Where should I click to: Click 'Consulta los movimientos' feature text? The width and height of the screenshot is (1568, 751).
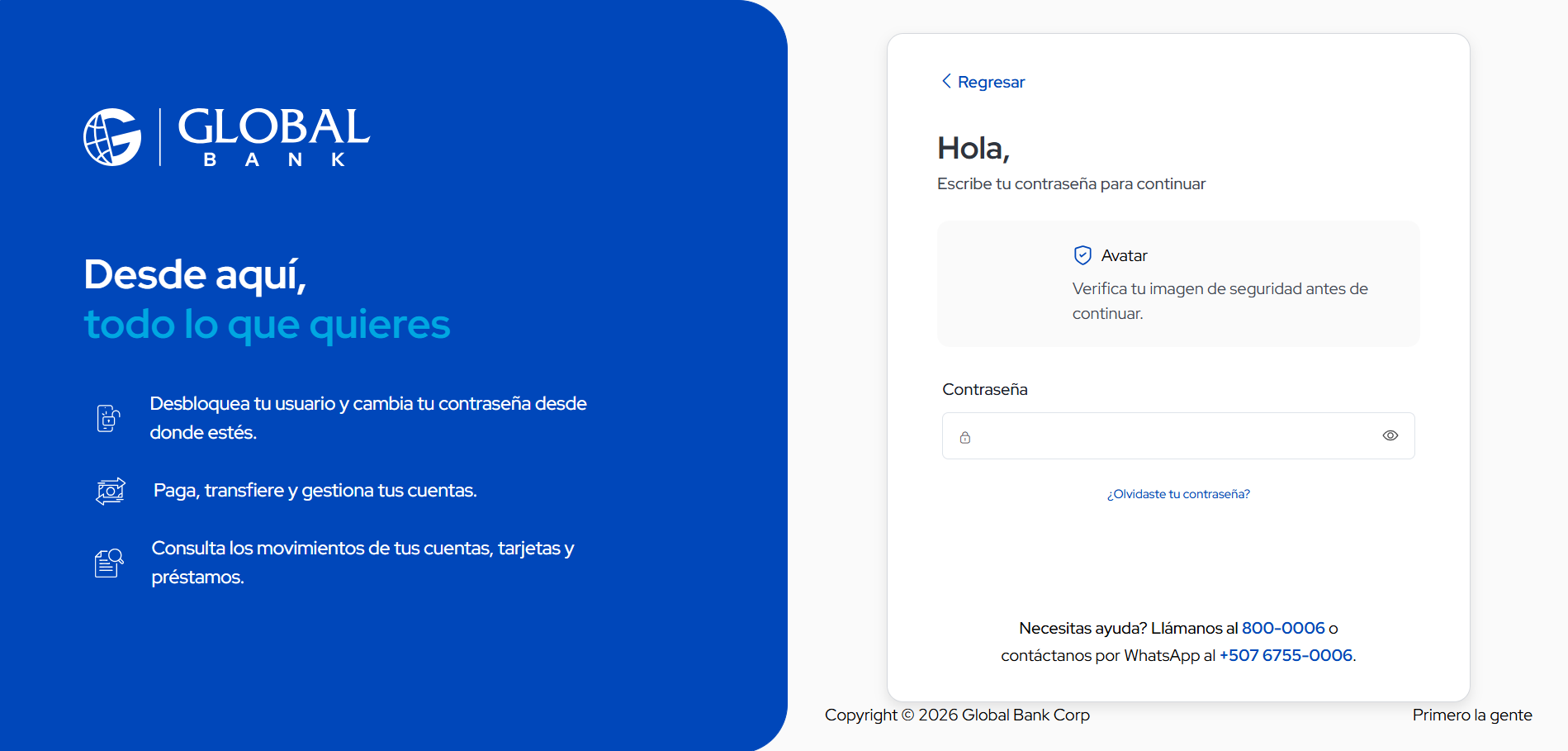coord(362,563)
